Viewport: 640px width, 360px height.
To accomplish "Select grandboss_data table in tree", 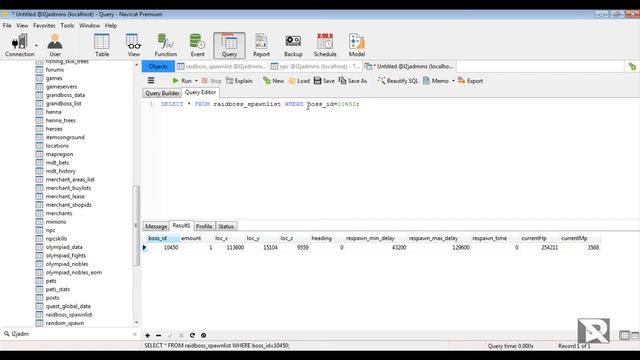I will [65, 95].
